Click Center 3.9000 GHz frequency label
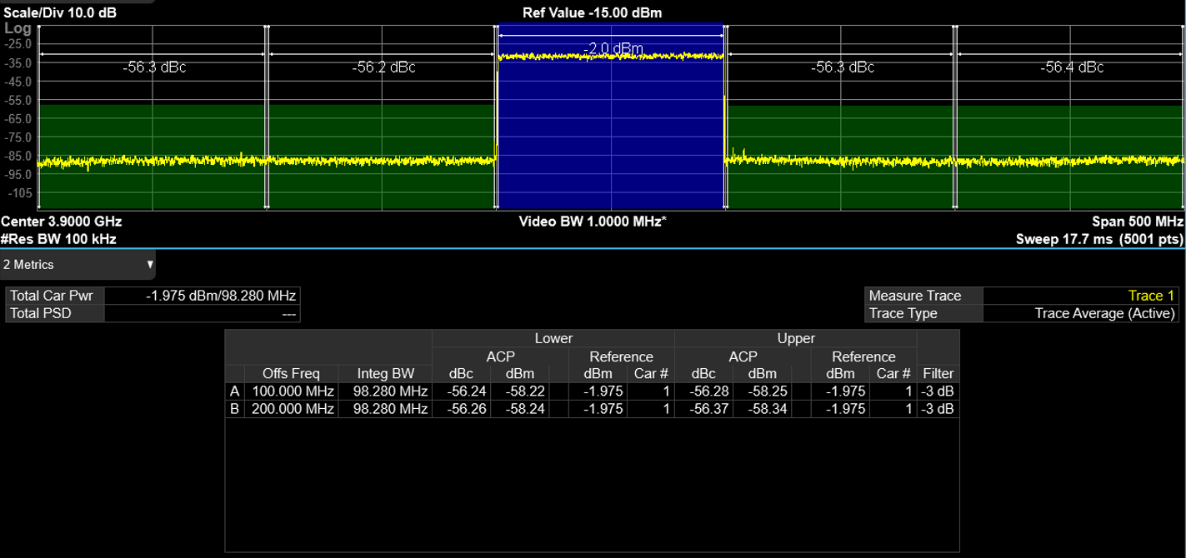Viewport: 1186px width, 558px height. tap(62, 221)
